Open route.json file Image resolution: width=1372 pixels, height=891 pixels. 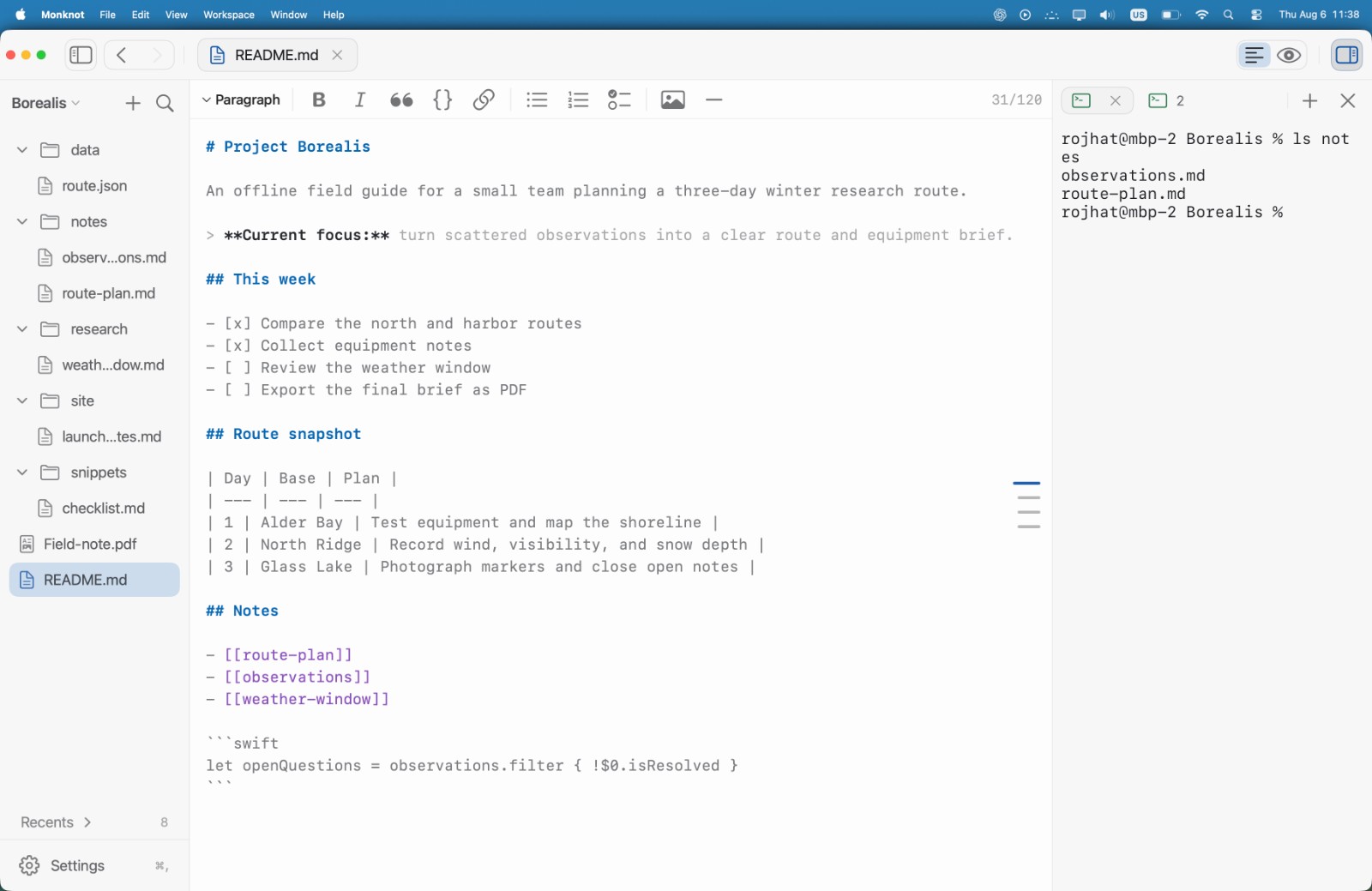coord(94,186)
